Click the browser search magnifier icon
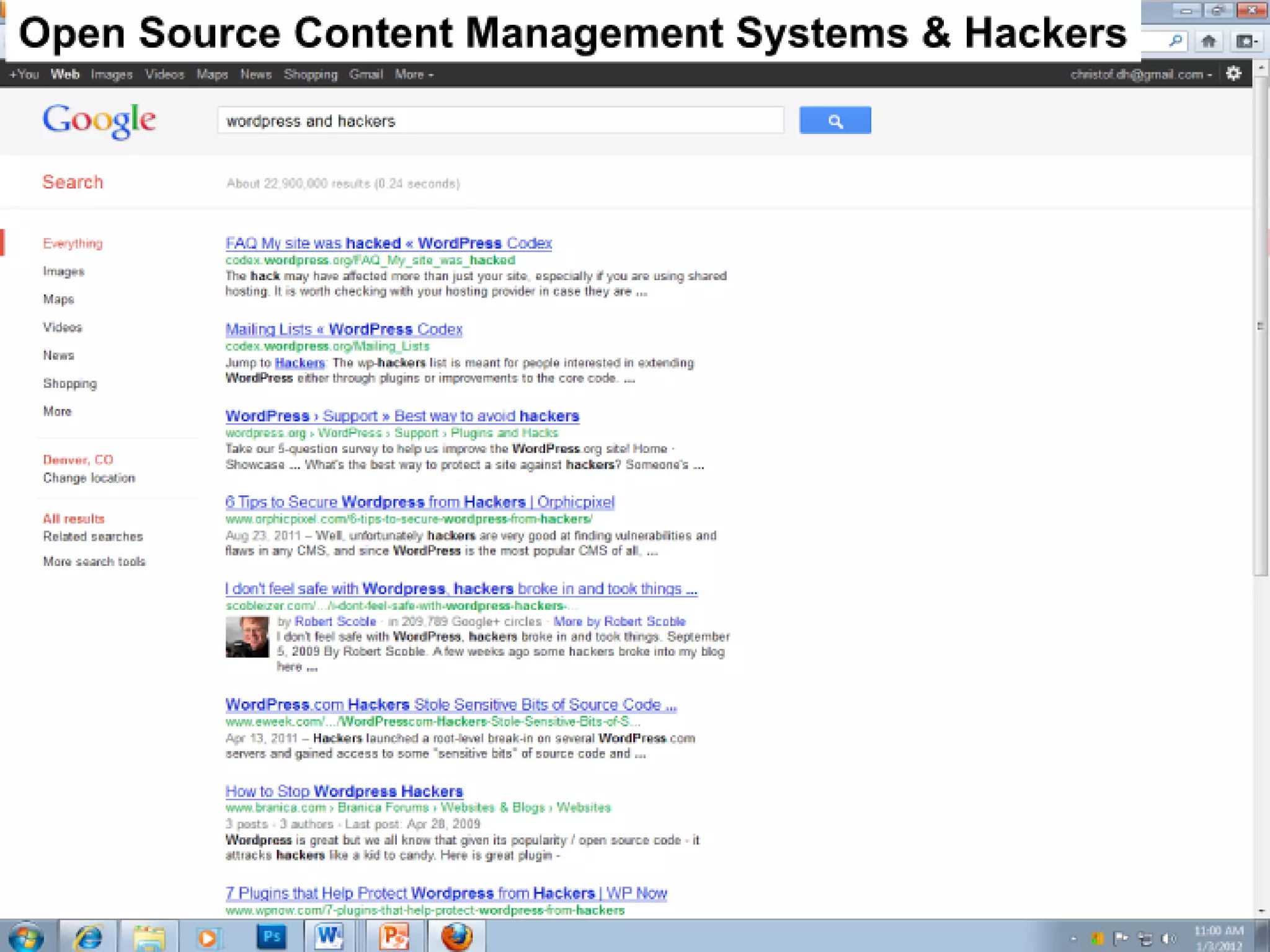1270x952 pixels. [1175, 42]
